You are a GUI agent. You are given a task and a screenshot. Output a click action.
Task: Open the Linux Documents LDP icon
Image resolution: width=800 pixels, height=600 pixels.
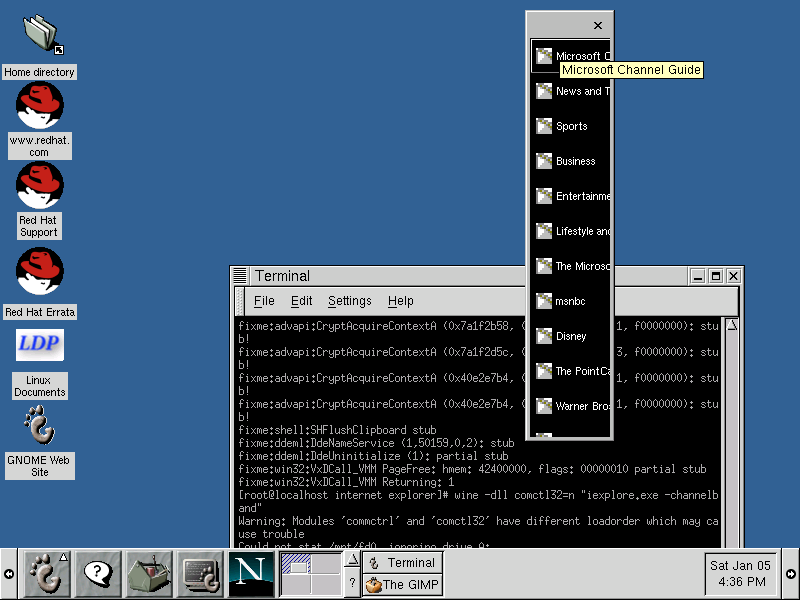pos(40,345)
